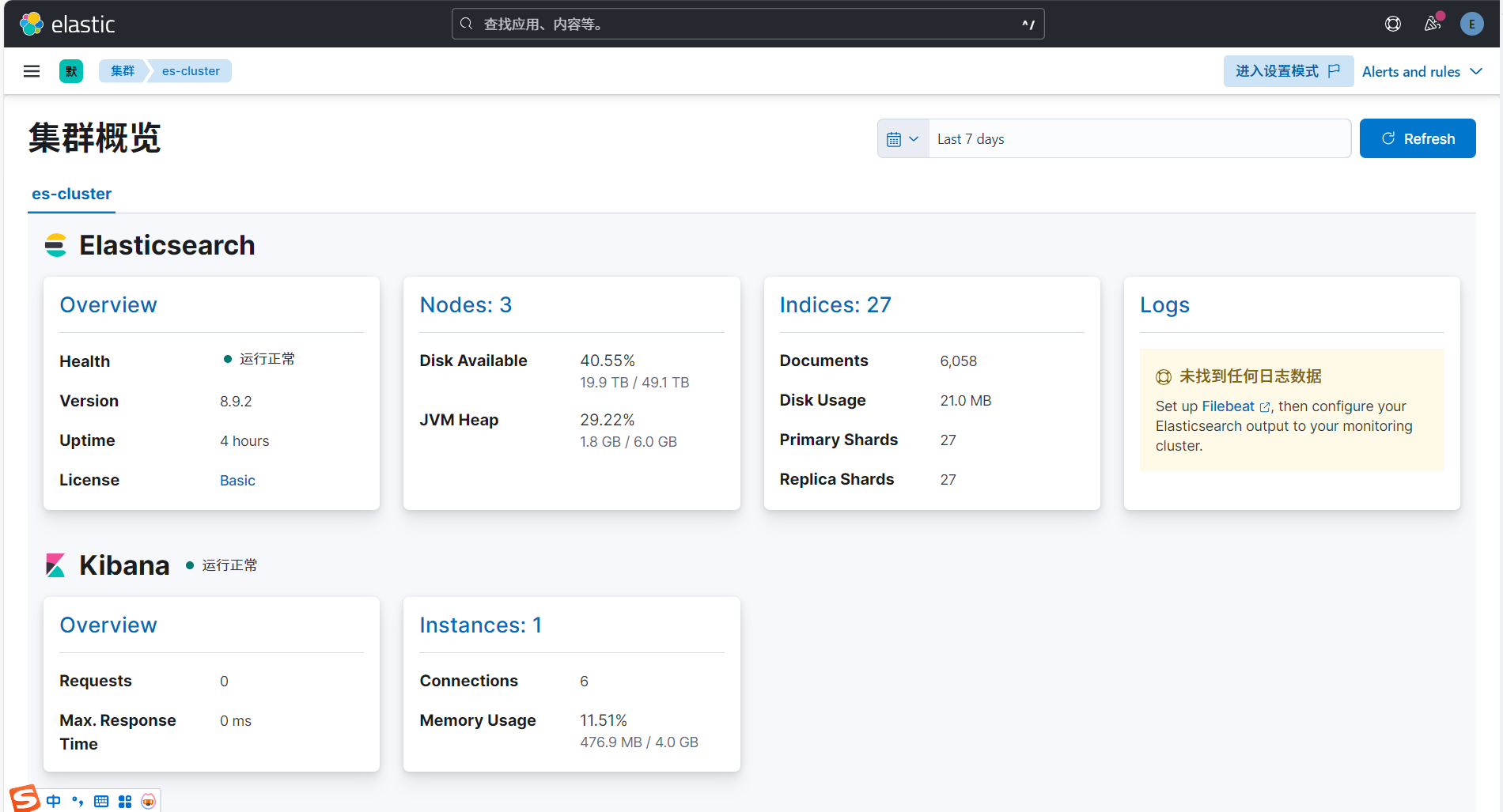Open the date quick menu calendar dropdown
The width and height of the screenshot is (1503, 812).
(x=903, y=139)
